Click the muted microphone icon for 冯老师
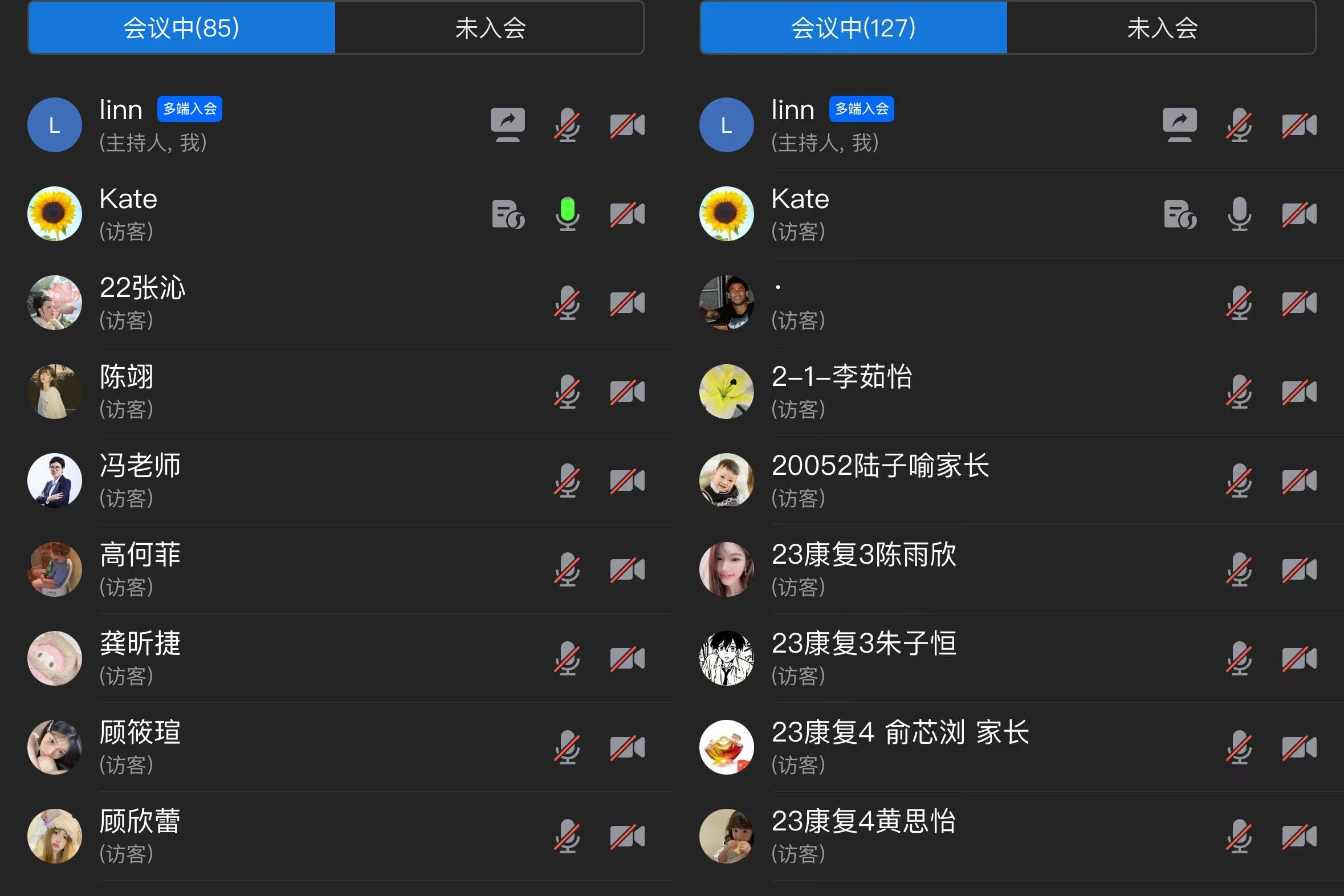 pos(567,480)
